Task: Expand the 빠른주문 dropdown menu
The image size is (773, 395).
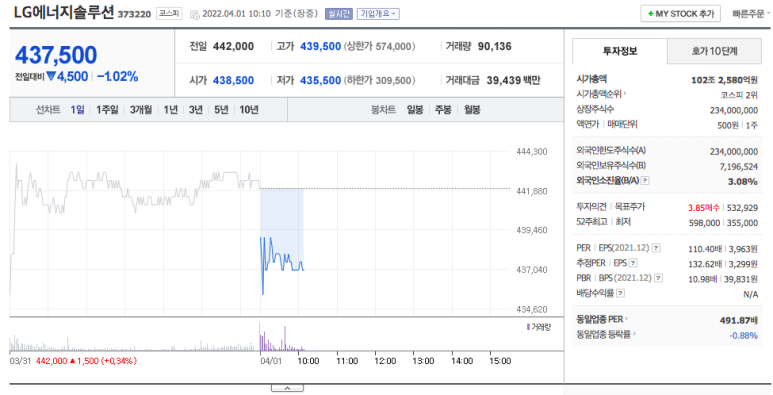Action: point(751,14)
